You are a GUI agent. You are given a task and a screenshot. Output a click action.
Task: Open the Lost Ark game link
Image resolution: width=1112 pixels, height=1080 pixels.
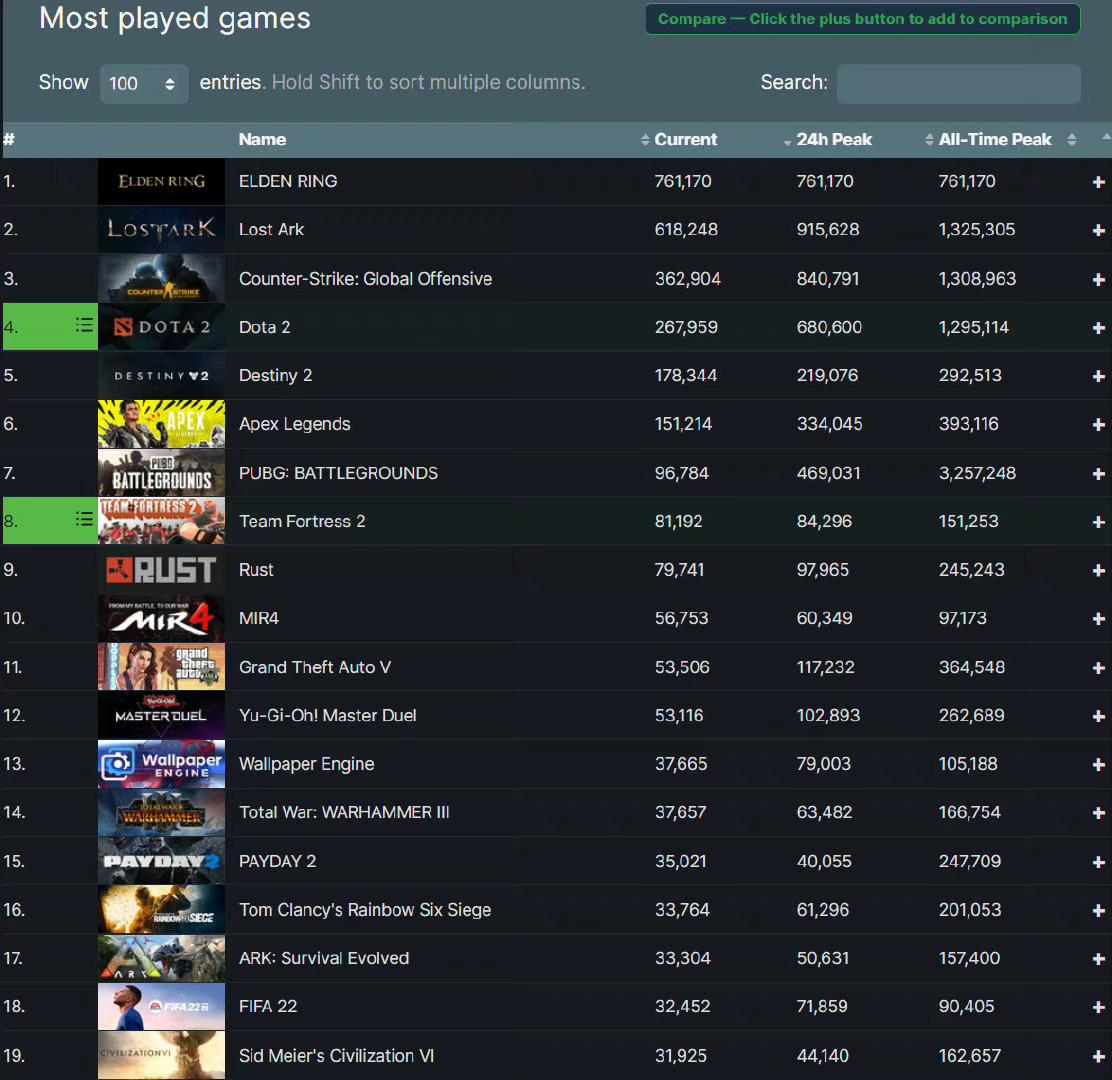tap(272, 230)
